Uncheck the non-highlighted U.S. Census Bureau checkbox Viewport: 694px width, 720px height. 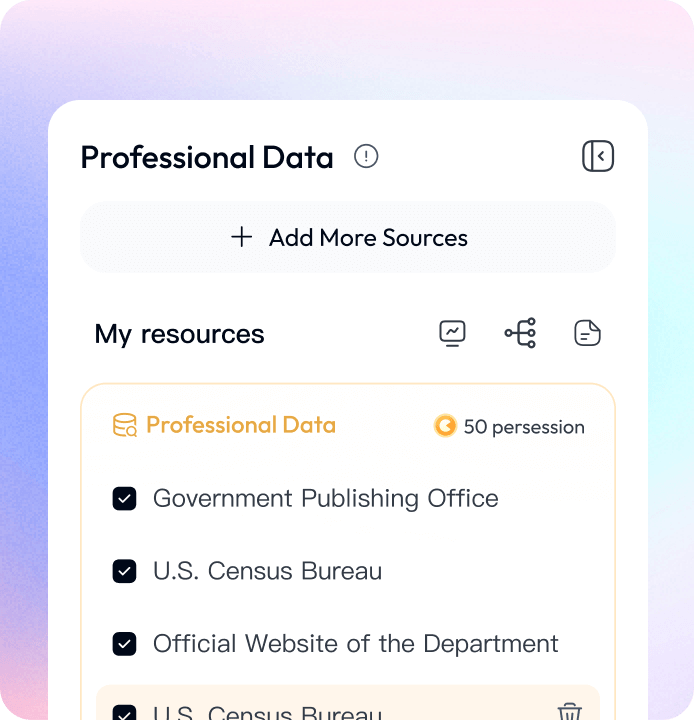click(125, 571)
